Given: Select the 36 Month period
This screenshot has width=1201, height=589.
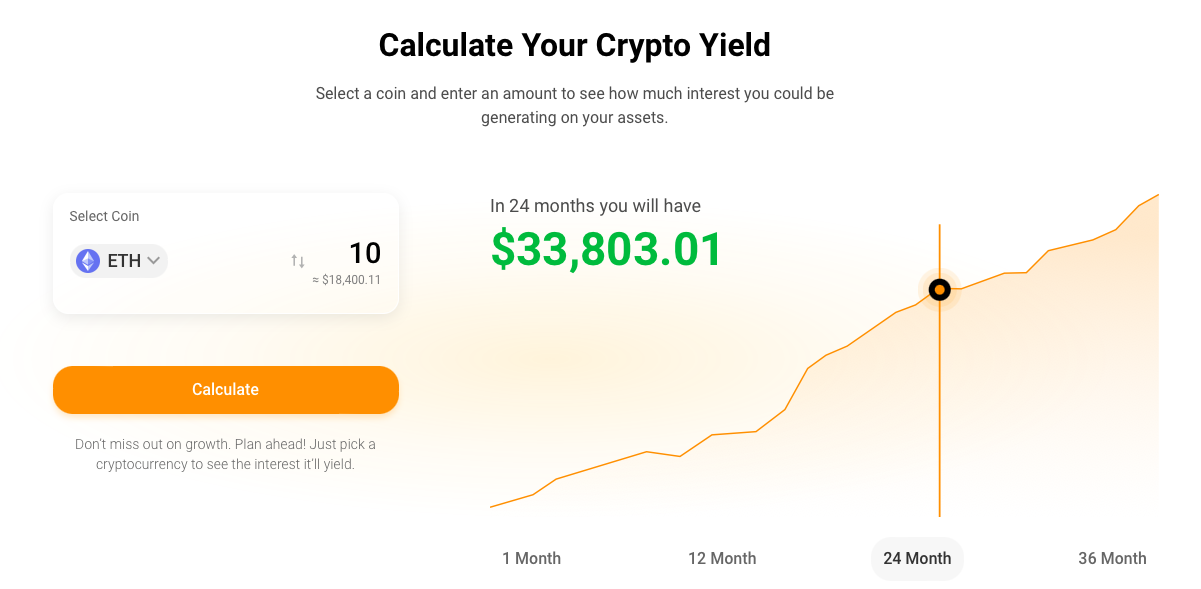Looking at the screenshot, I should (x=1112, y=558).
